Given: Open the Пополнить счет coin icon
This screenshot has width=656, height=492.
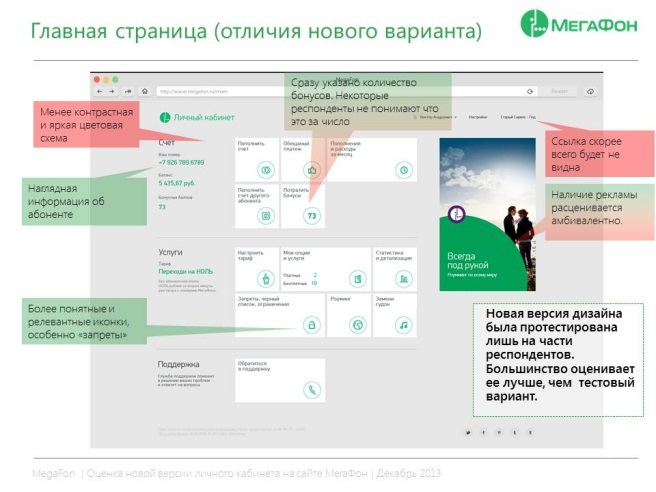Looking at the screenshot, I should coord(266,170).
